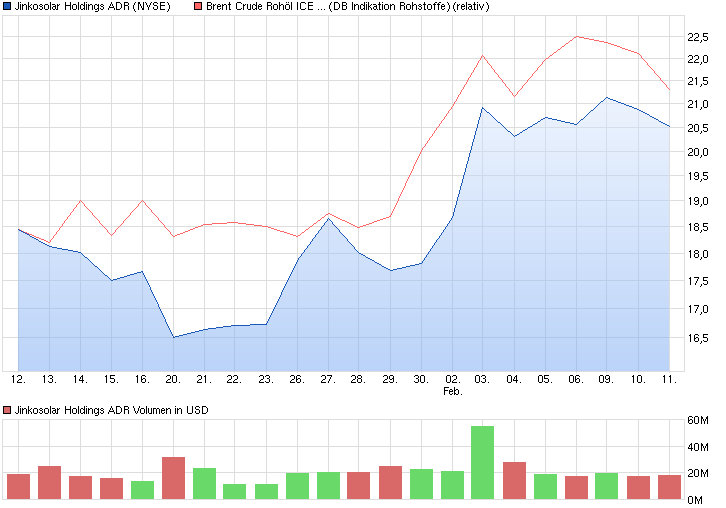
Task: Click the red Volumen legend color square
Action: (x=7, y=410)
